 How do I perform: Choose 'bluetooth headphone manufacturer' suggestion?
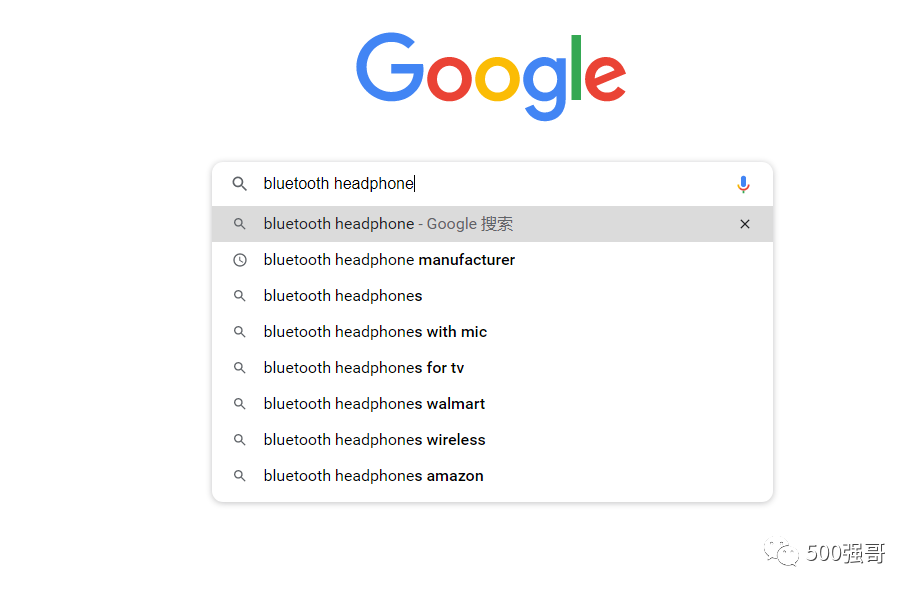point(389,260)
